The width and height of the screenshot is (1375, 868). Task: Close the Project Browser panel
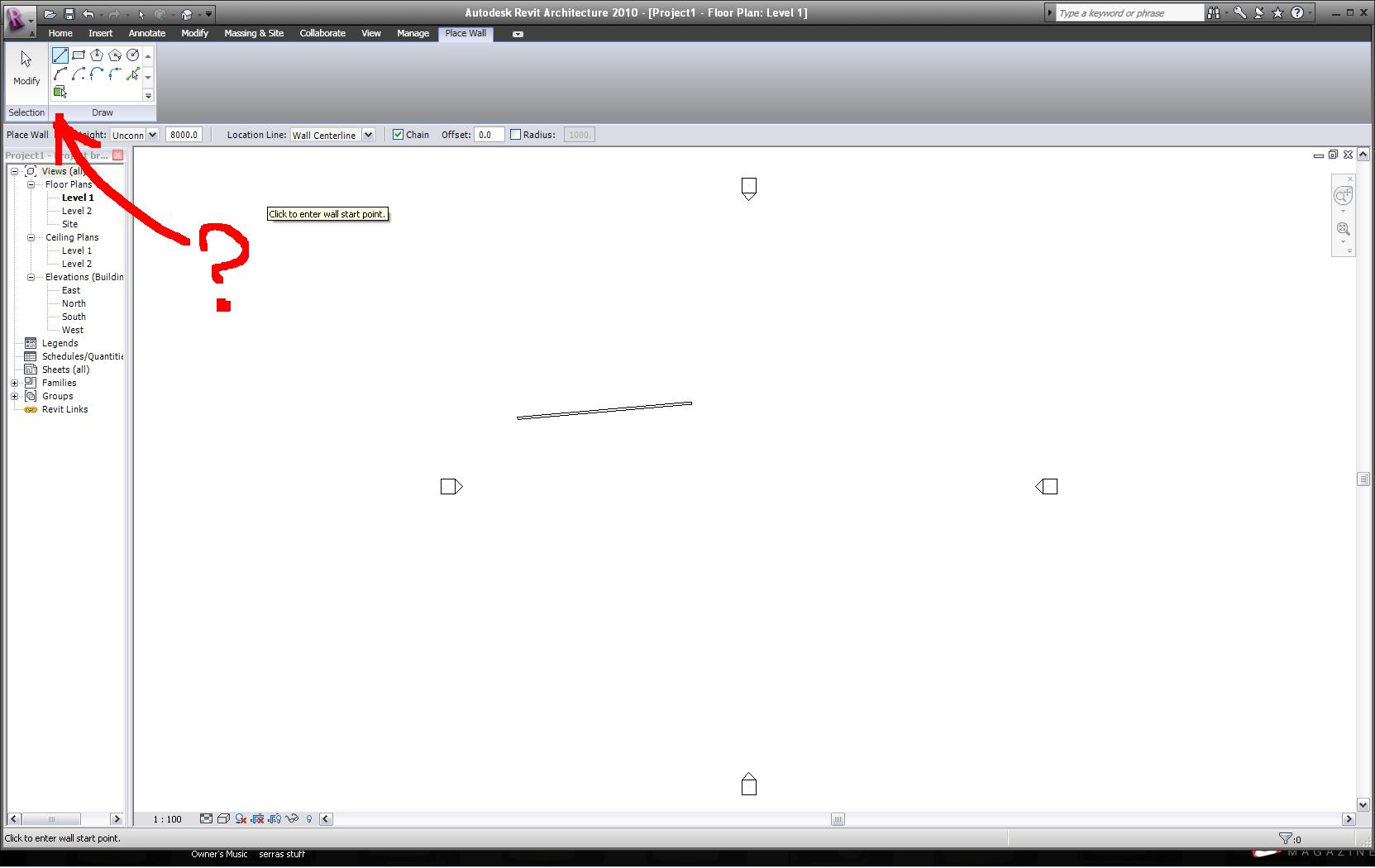click(x=118, y=155)
